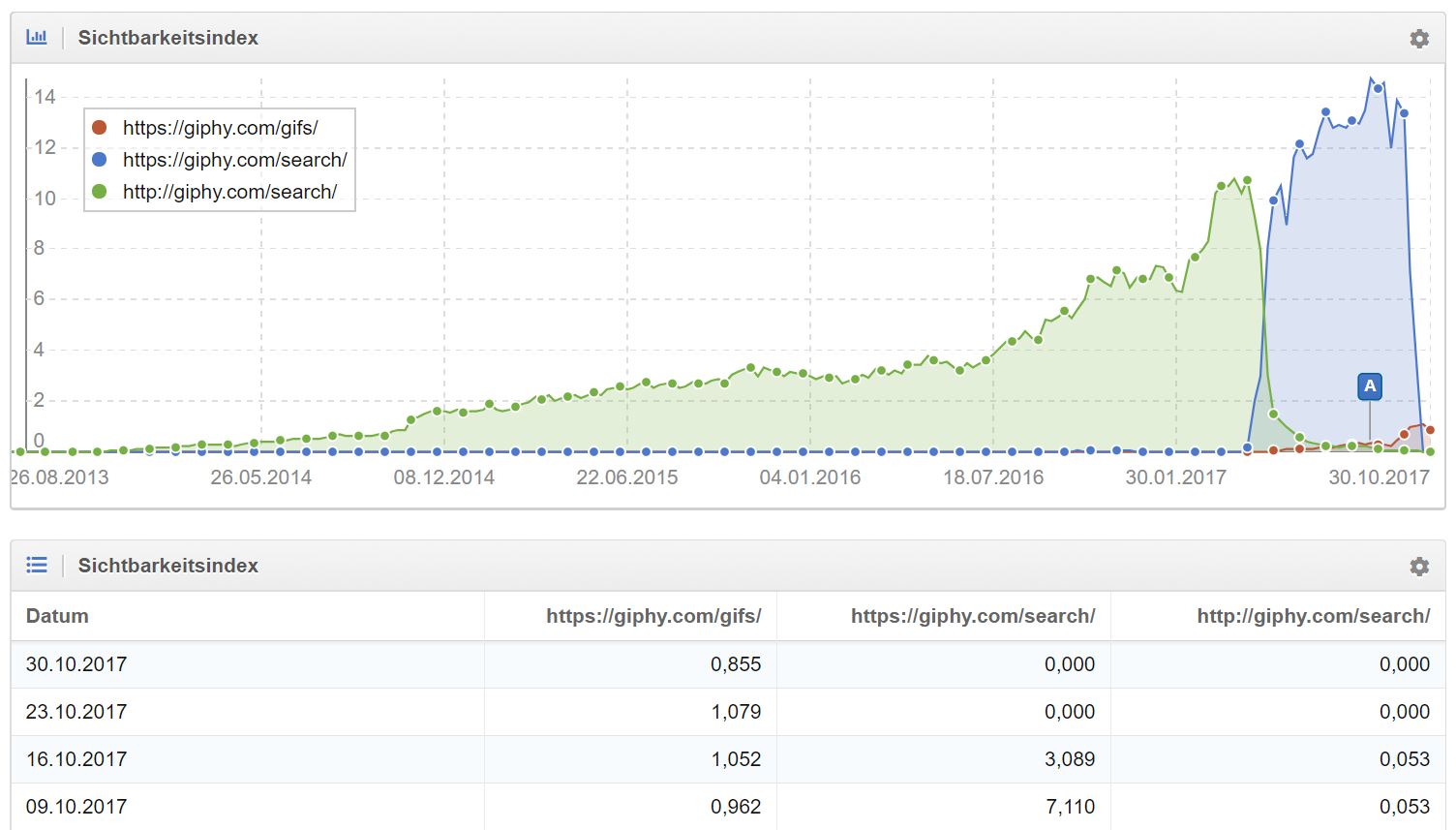Sort by the http://giphy.com/search/ table column

coord(1313,616)
